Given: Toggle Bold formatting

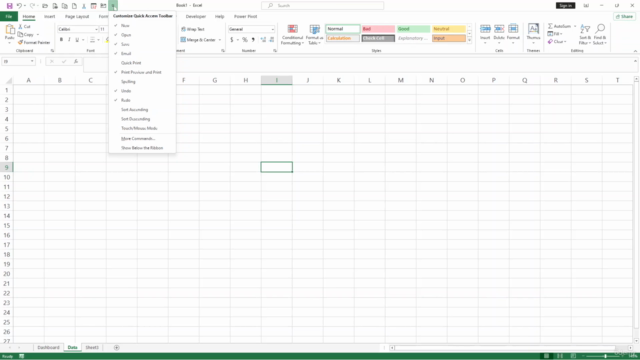Looking at the screenshot, I should 61,40.
